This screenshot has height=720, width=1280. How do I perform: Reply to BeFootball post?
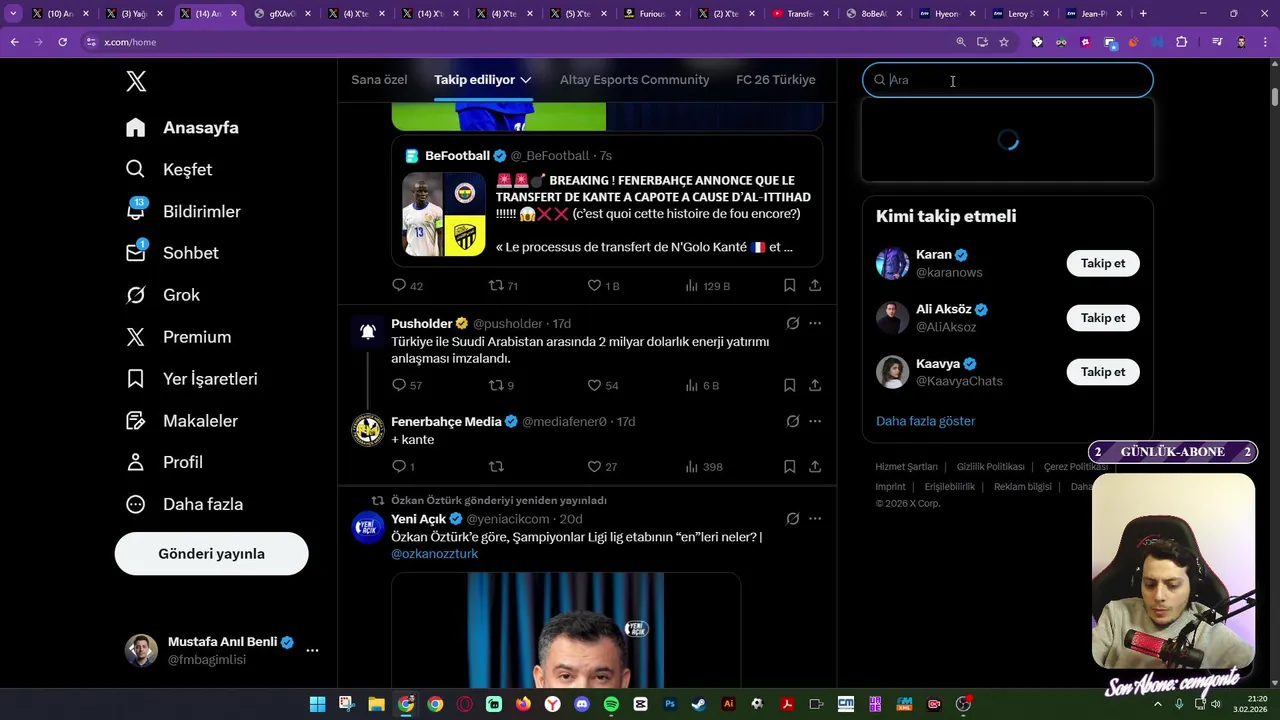[x=407, y=286]
